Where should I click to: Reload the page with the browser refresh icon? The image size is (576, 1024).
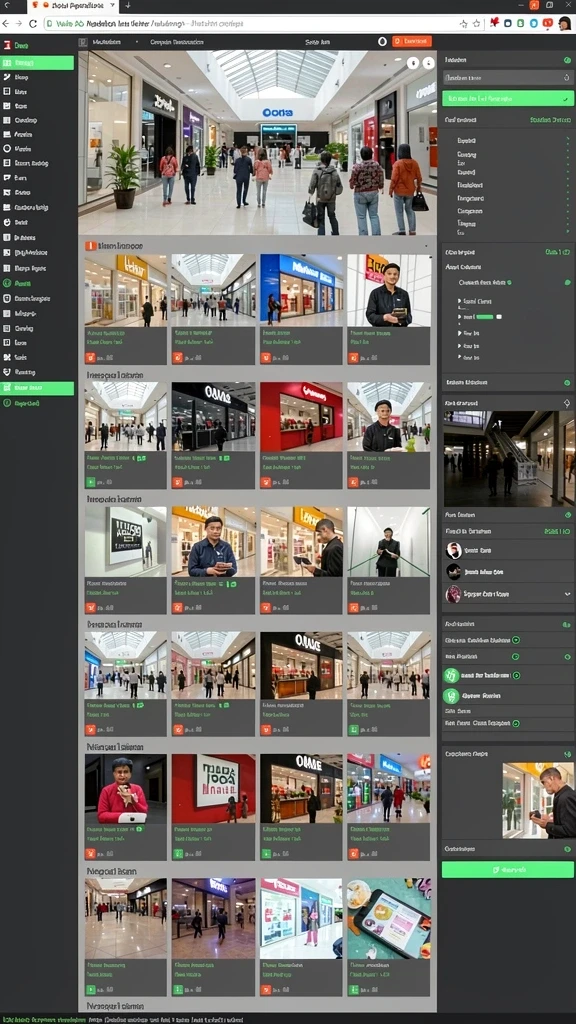(33, 23)
